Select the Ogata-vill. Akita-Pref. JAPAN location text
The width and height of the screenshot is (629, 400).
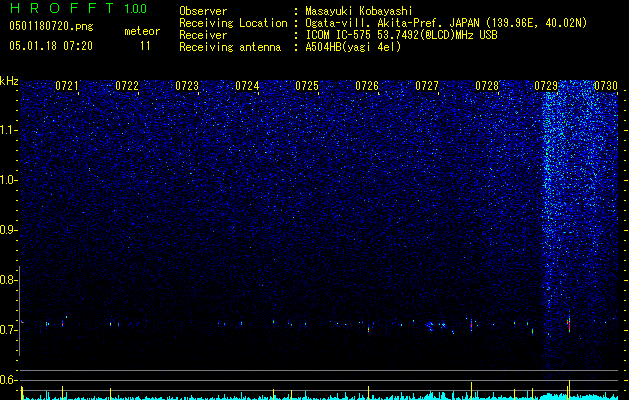(x=446, y=23)
